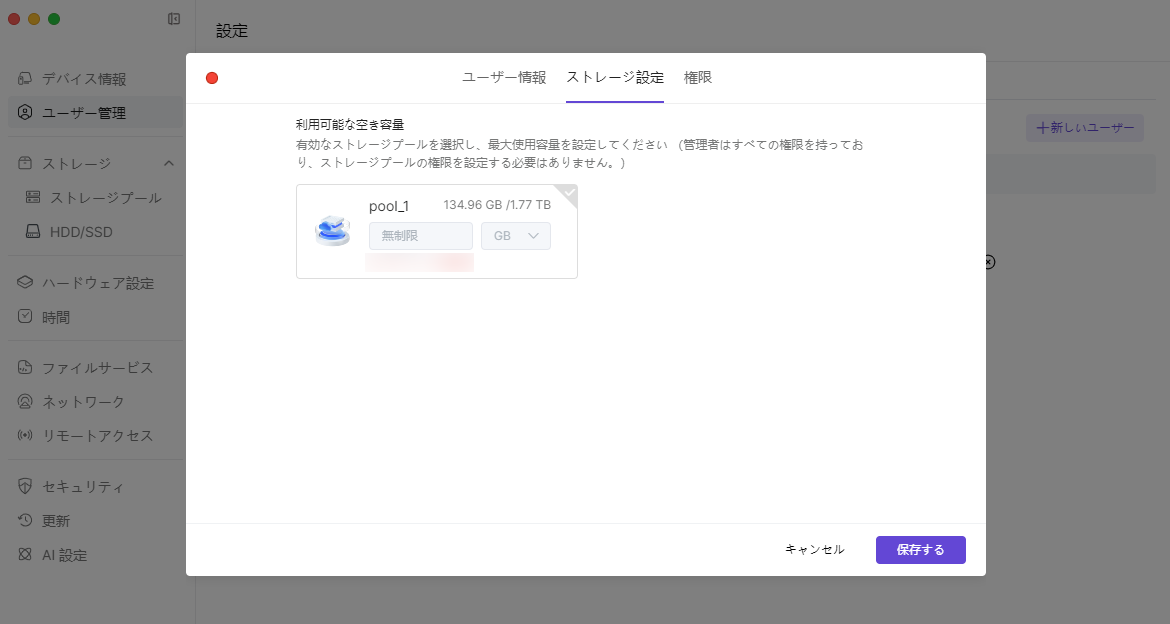The height and width of the screenshot is (624, 1170).
Task: Toggle pool_1 selection checkmark corner
Action: tap(568, 193)
